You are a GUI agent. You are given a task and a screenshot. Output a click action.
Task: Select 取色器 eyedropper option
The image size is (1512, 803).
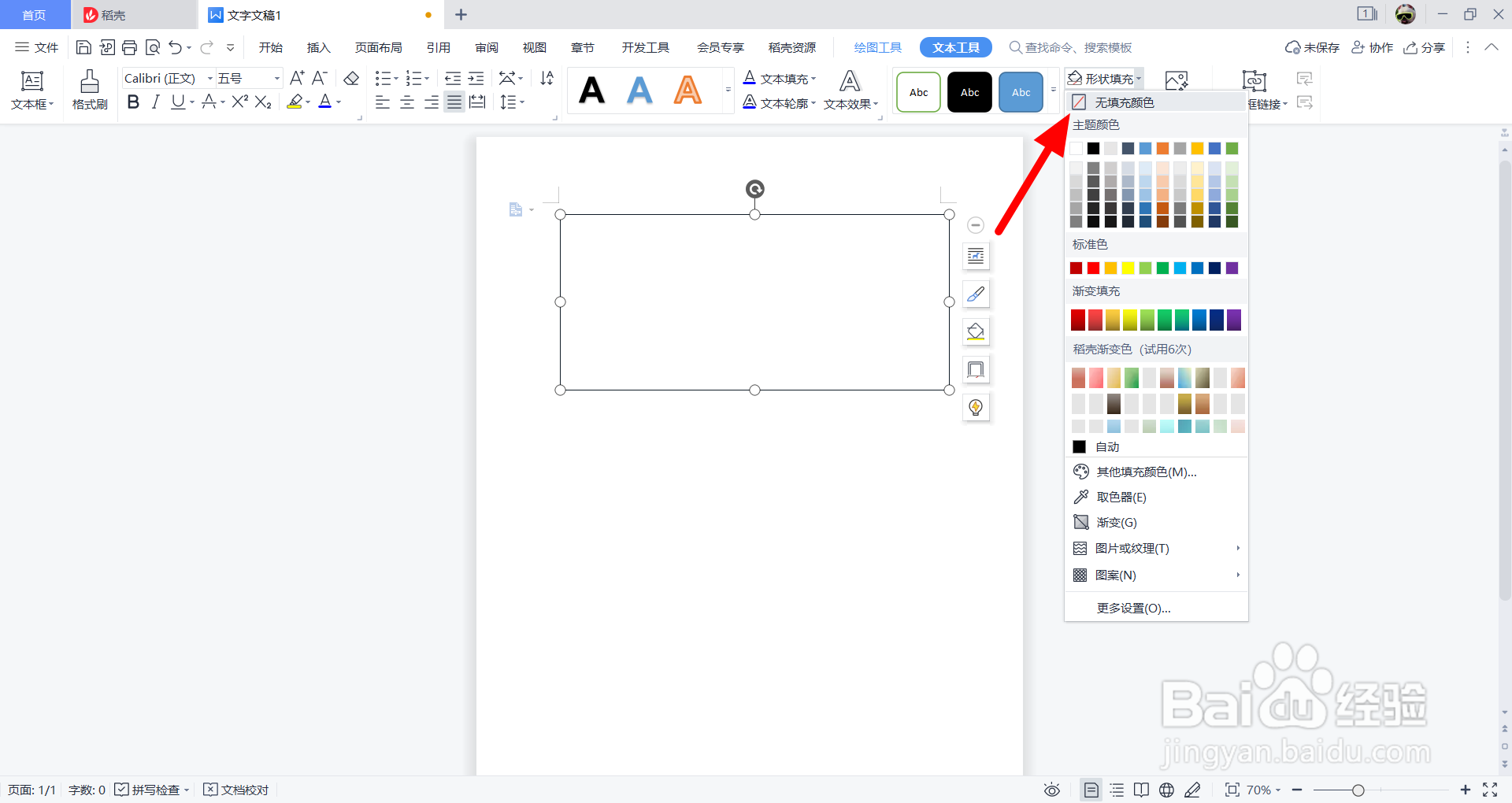(1156, 497)
